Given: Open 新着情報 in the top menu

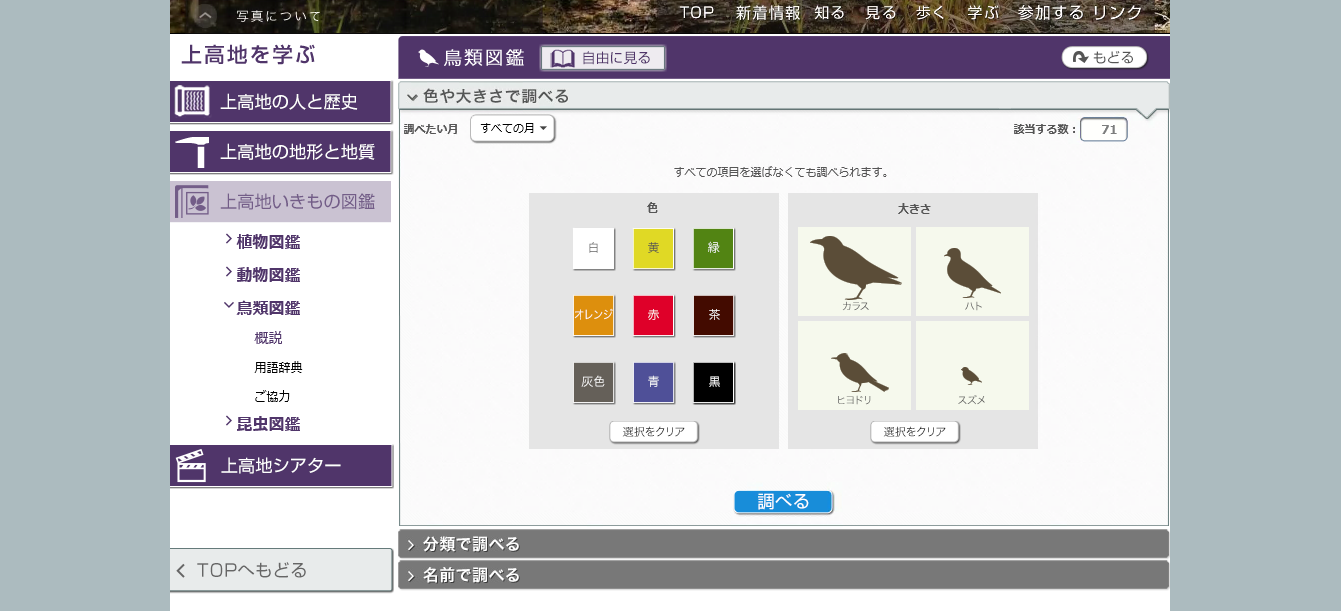Looking at the screenshot, I should (767, 13).
